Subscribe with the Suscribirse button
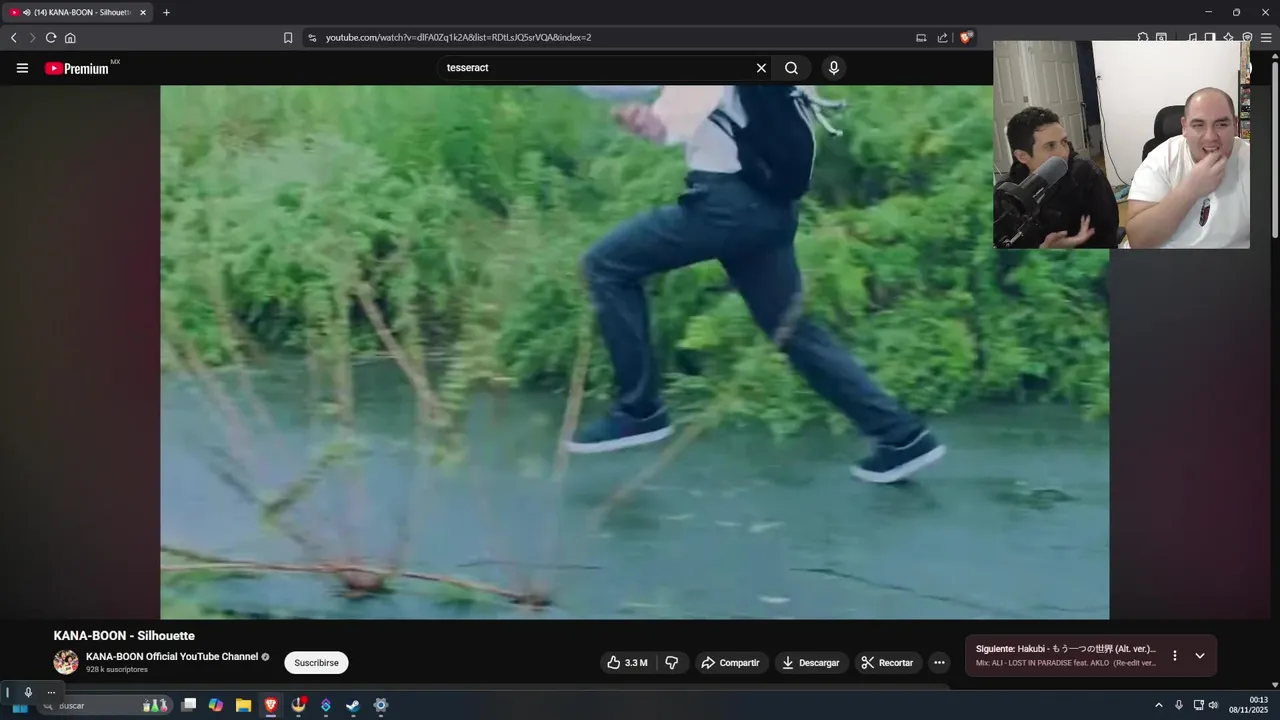Viewport: 1280px width, 720px height. pos(316,663)
